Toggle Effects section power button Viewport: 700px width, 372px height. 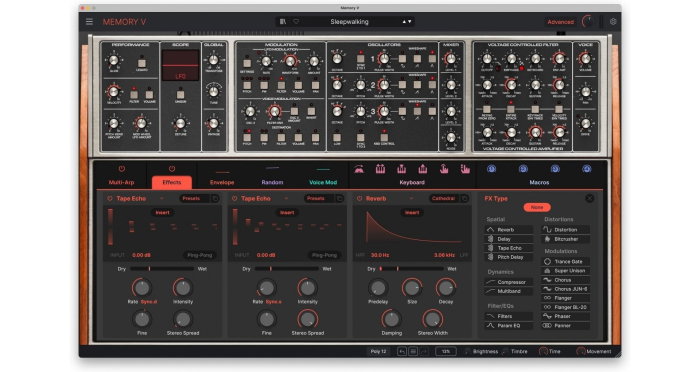click(x=172, y=169)
